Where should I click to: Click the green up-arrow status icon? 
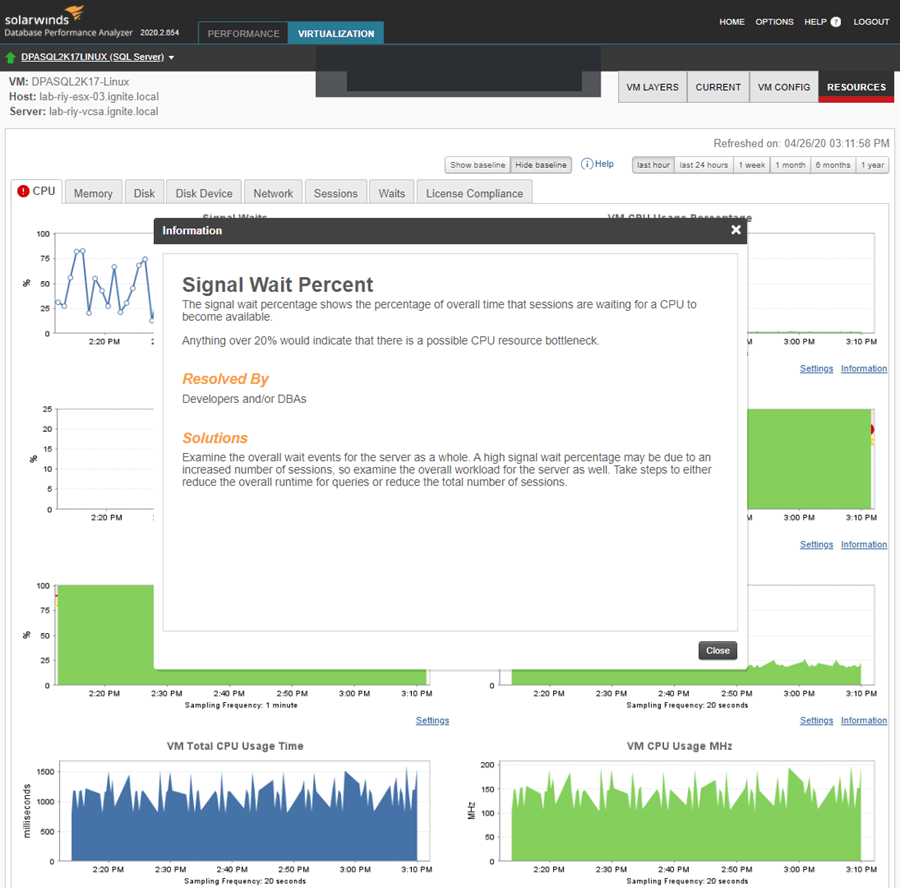pos(10,57)
